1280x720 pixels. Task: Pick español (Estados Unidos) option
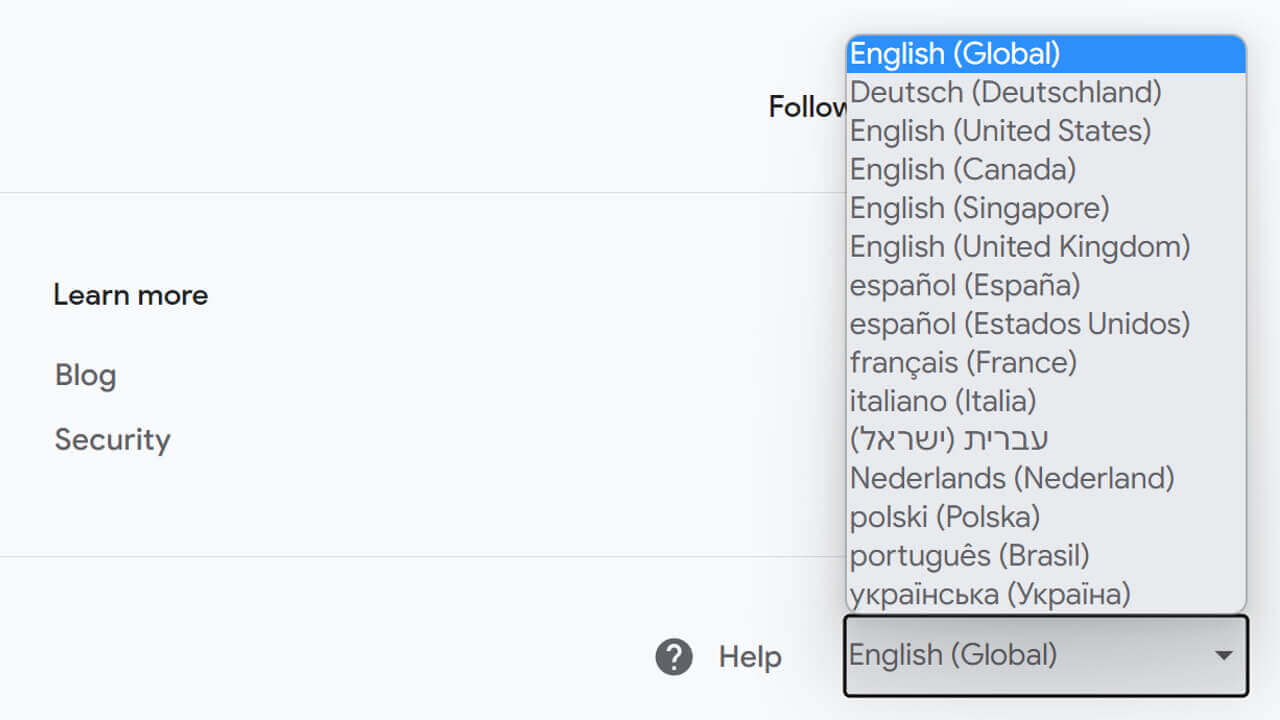(x=1019, y=324)
